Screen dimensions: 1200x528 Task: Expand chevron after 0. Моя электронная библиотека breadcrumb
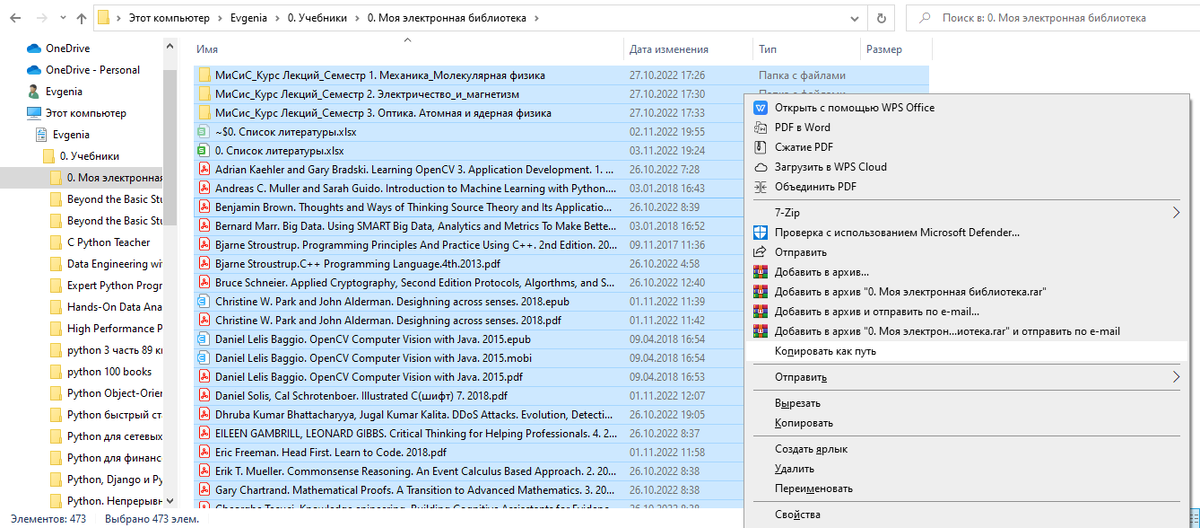(x=536, y=18)
